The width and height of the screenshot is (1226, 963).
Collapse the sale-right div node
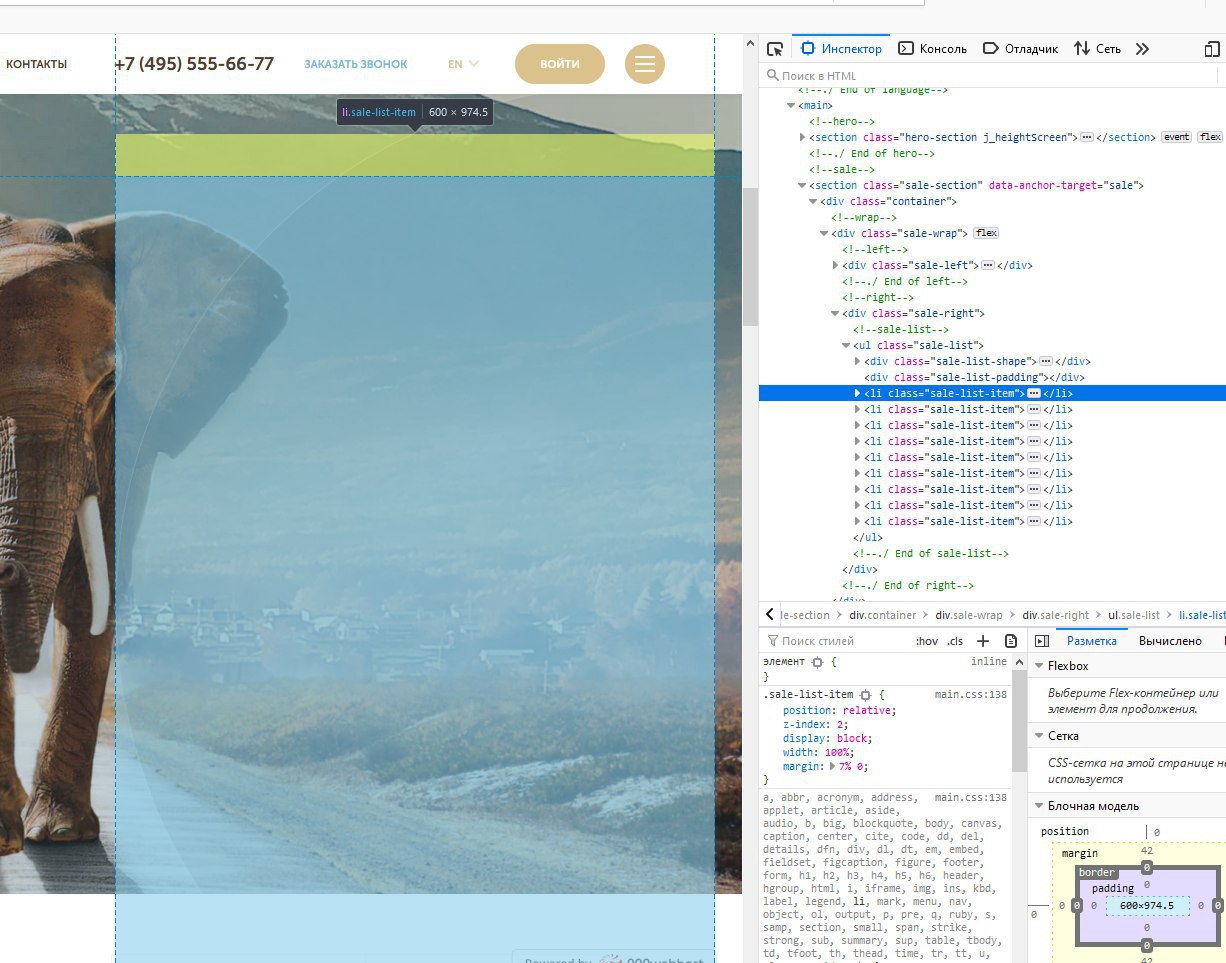click(835, 313)
